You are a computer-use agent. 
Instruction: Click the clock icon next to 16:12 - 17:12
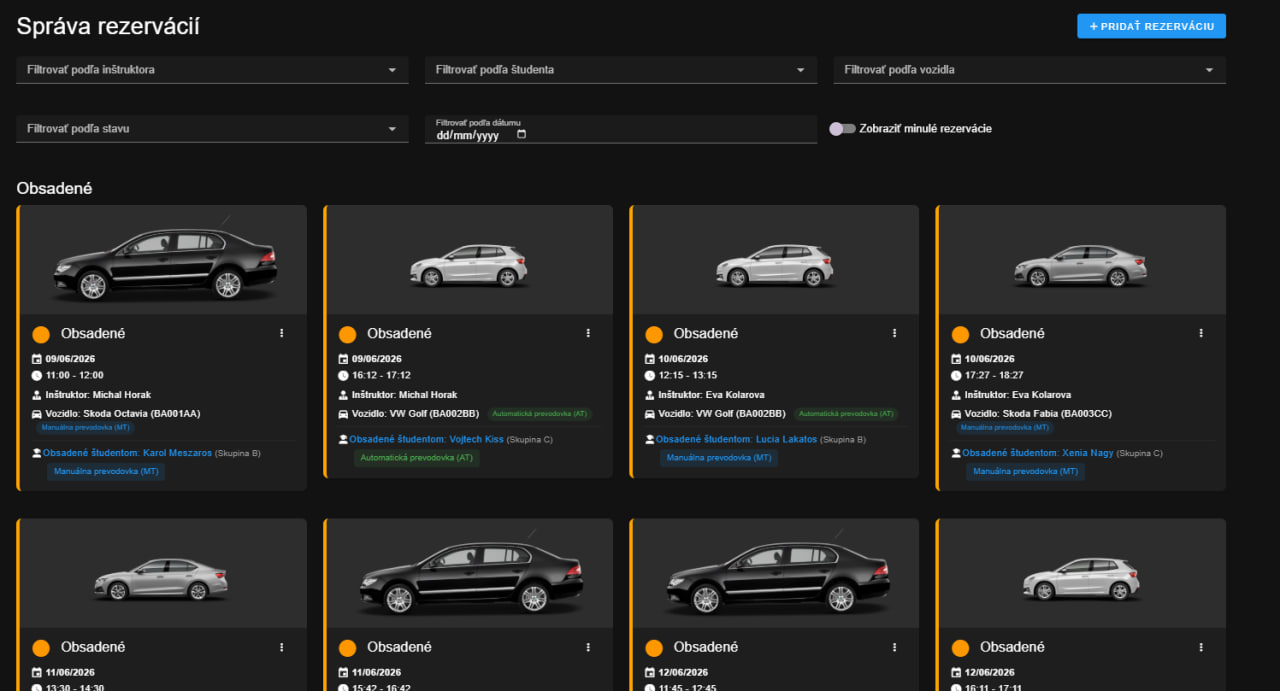tap(343, 375)
